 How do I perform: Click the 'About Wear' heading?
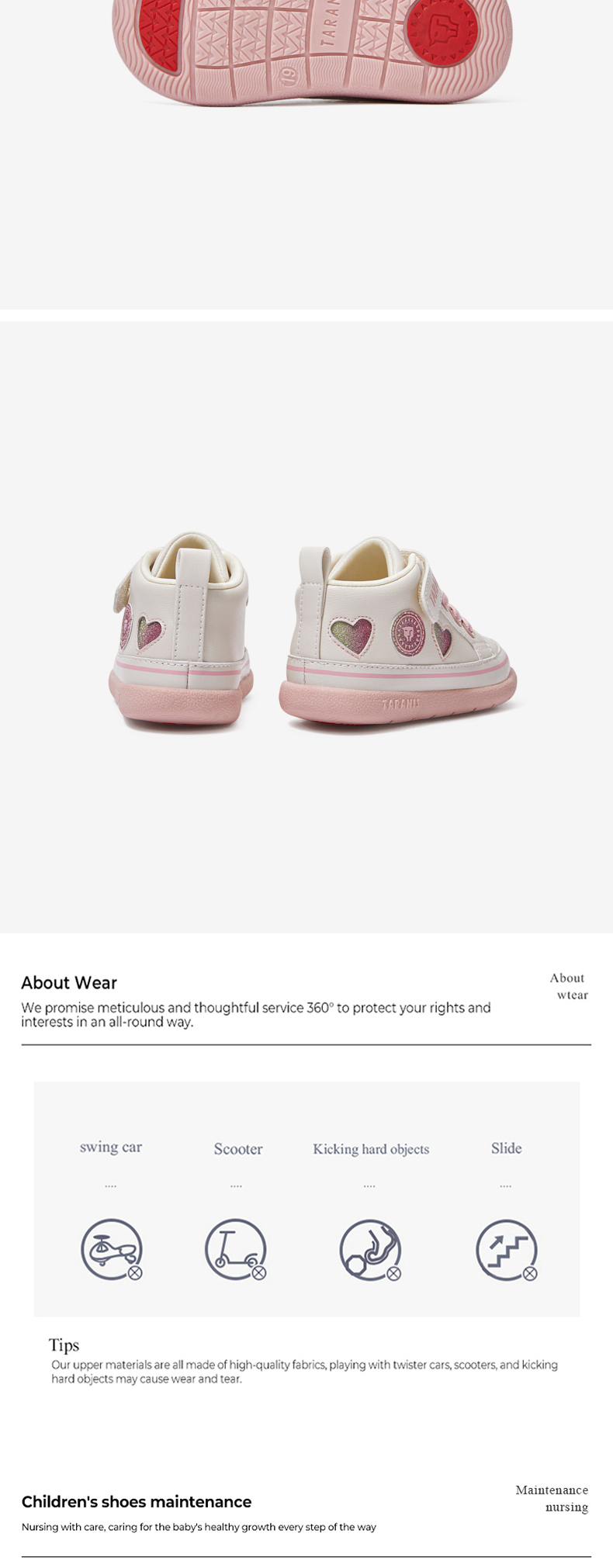pyautogui.click(x=69, y=982)
